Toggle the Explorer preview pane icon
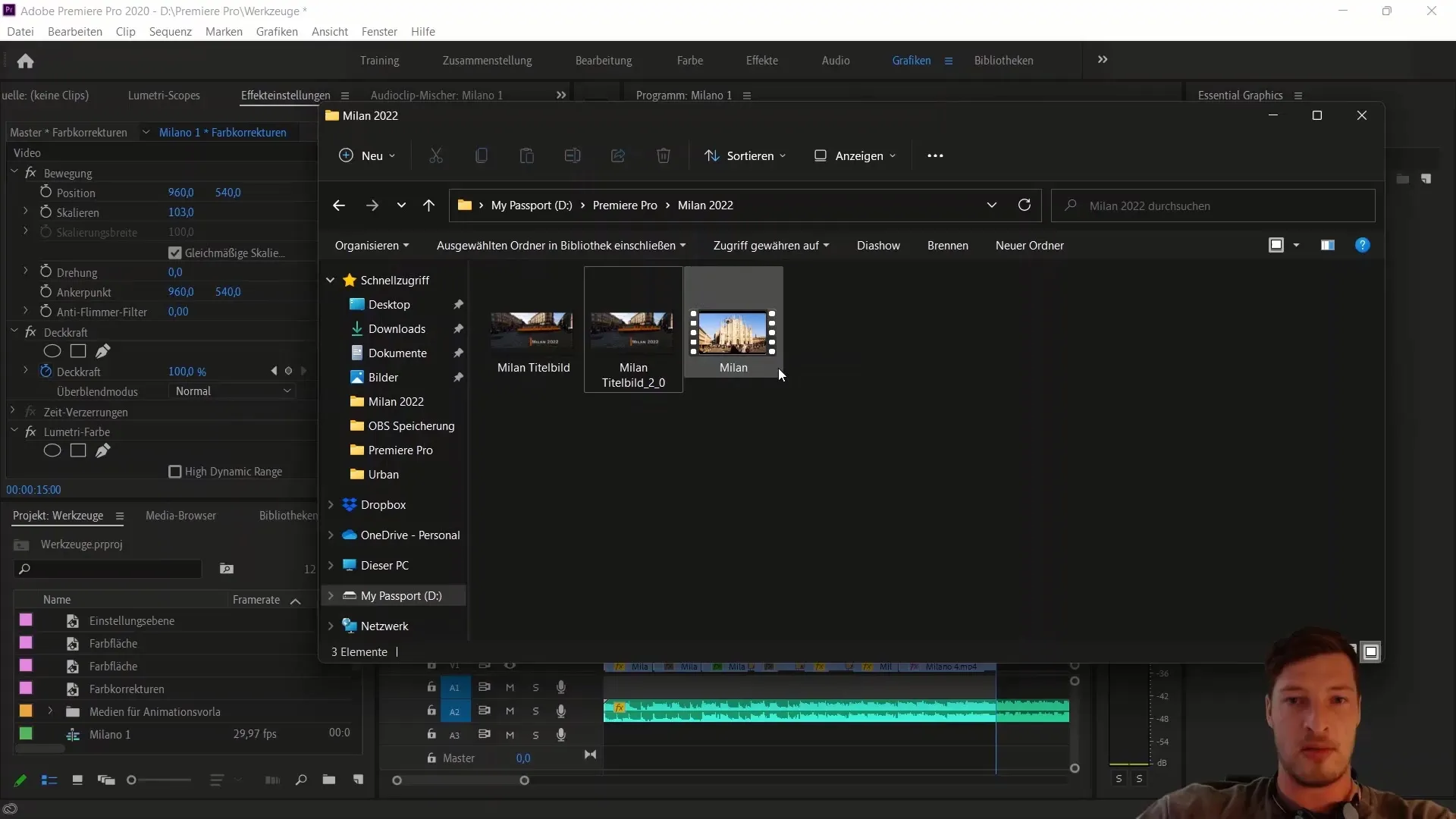The image size is (1456, 819). [x=1327, y=246]
